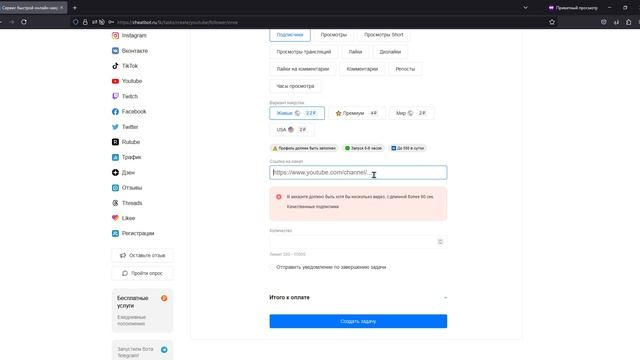Click the browser address bar URL
The height and width of the screenshot is (360, 640).
tap(177, 22)
